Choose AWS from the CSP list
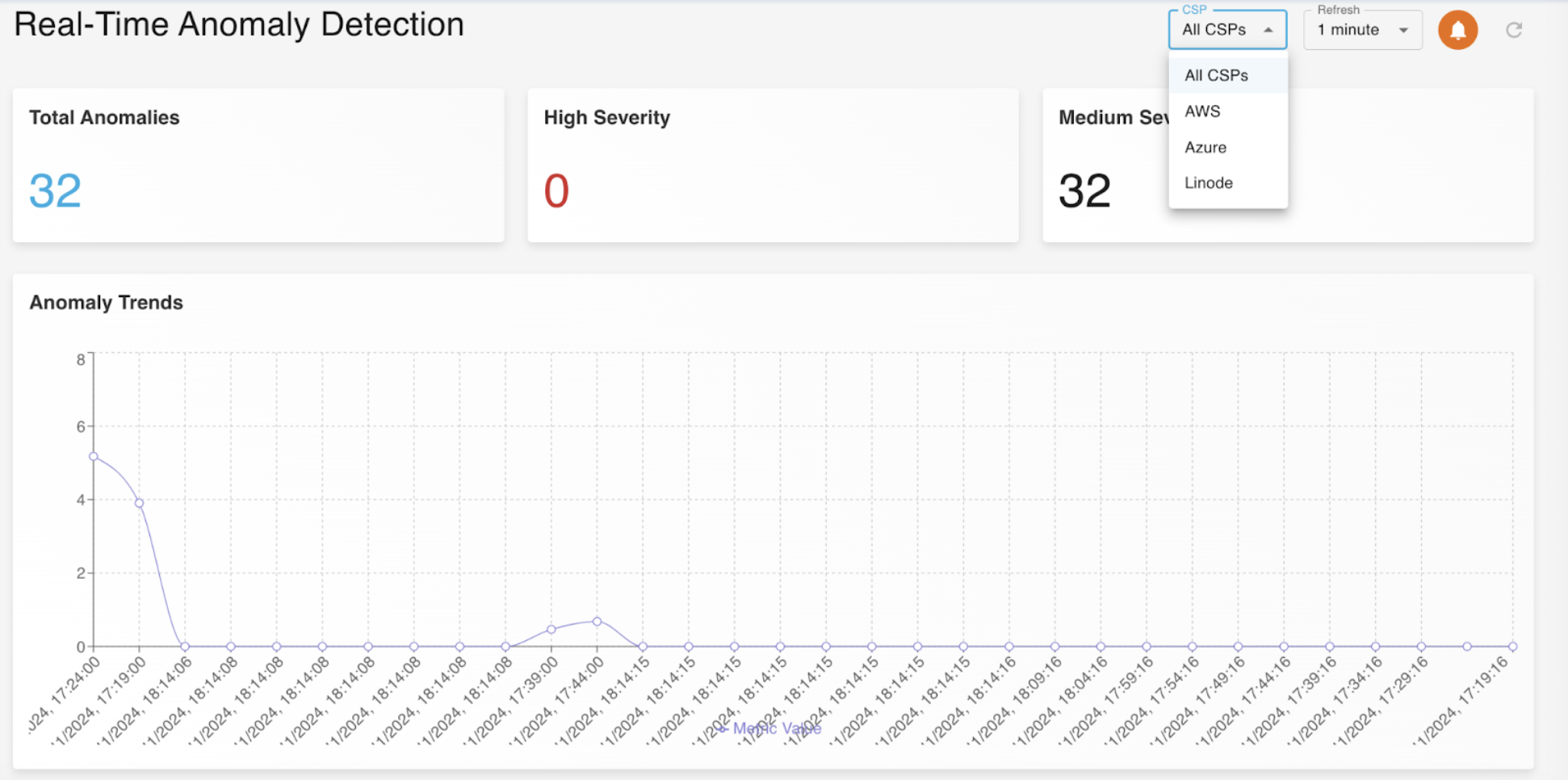The height and width of the screenshot is (780, 1568). [1202, 111]
